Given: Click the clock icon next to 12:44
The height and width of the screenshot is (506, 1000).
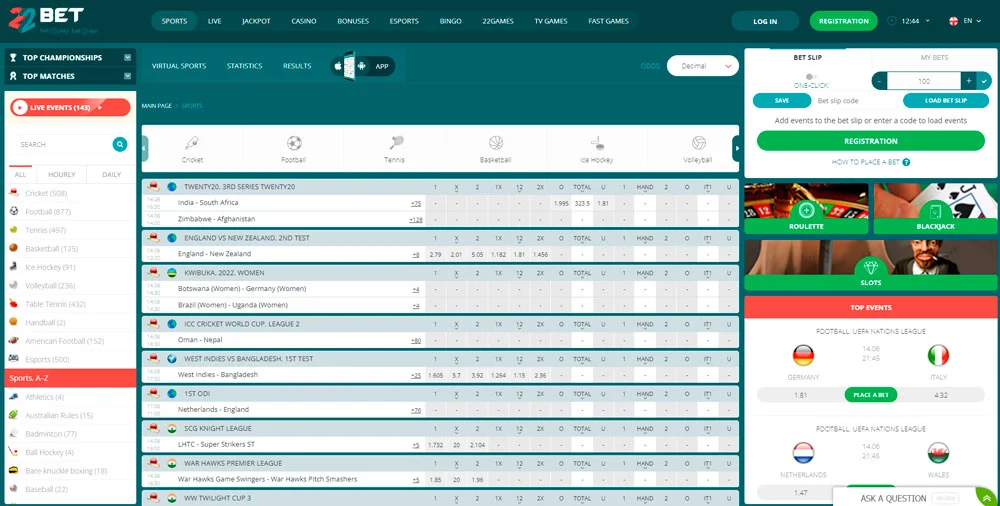Looking at the screenshot, I should click(x=892, y=21).
